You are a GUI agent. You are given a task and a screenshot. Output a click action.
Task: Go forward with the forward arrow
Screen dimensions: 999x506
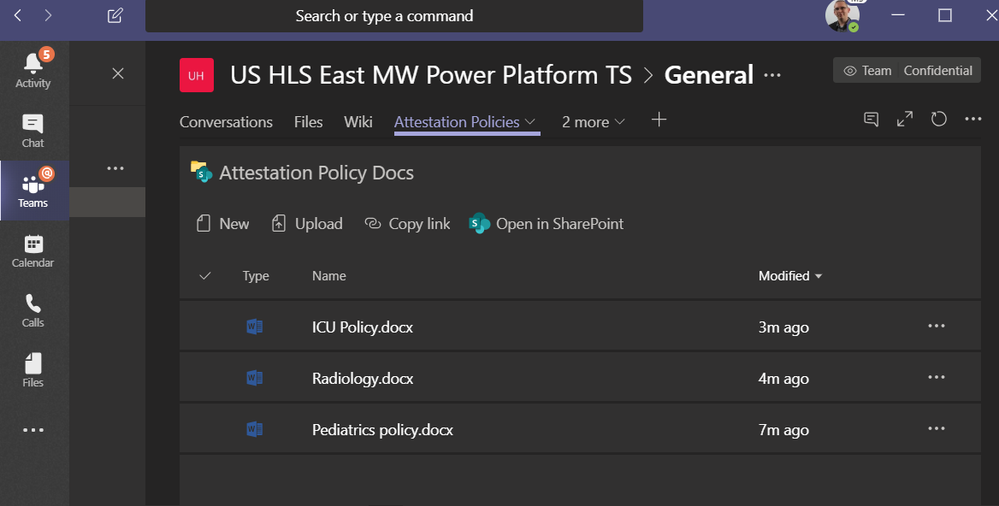[x=48, y=16]
